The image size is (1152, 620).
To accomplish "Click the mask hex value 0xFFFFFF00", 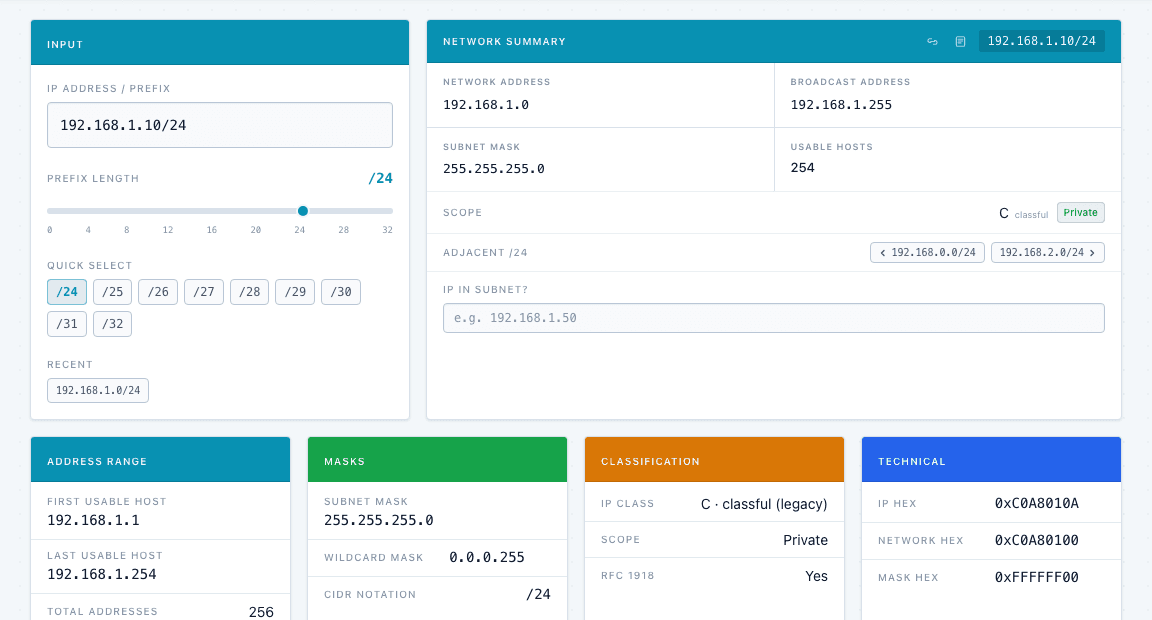I will [1037, 577].
